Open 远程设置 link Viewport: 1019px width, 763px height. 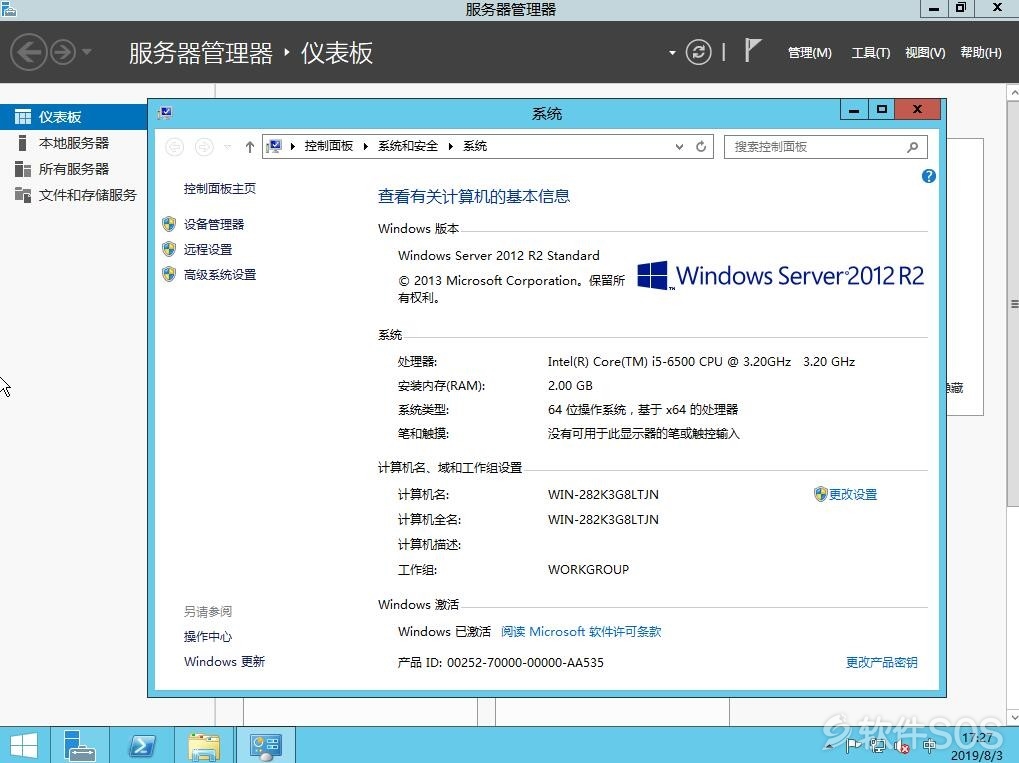pos(207,249)
